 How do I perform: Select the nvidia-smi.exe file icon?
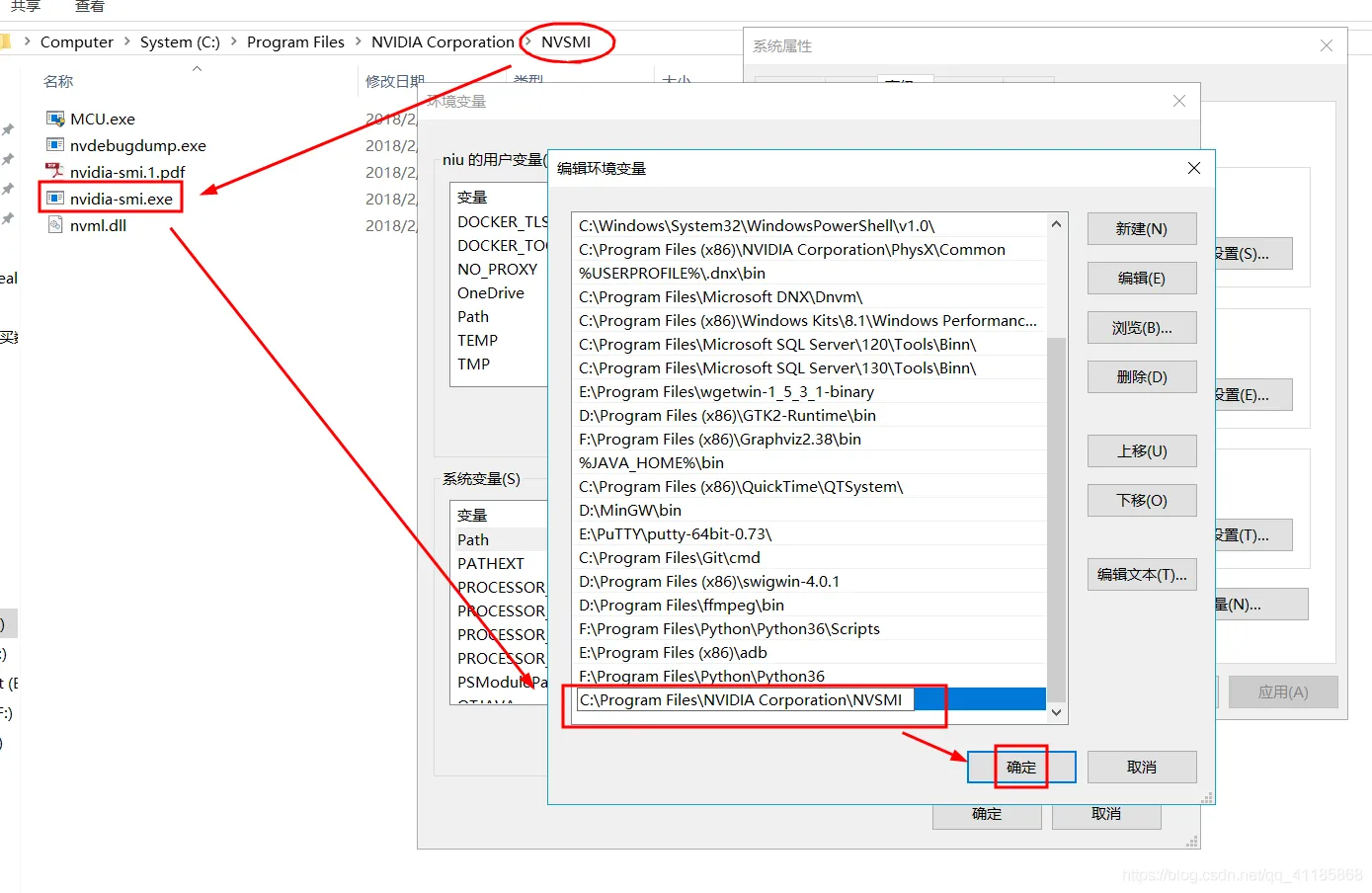55,199
